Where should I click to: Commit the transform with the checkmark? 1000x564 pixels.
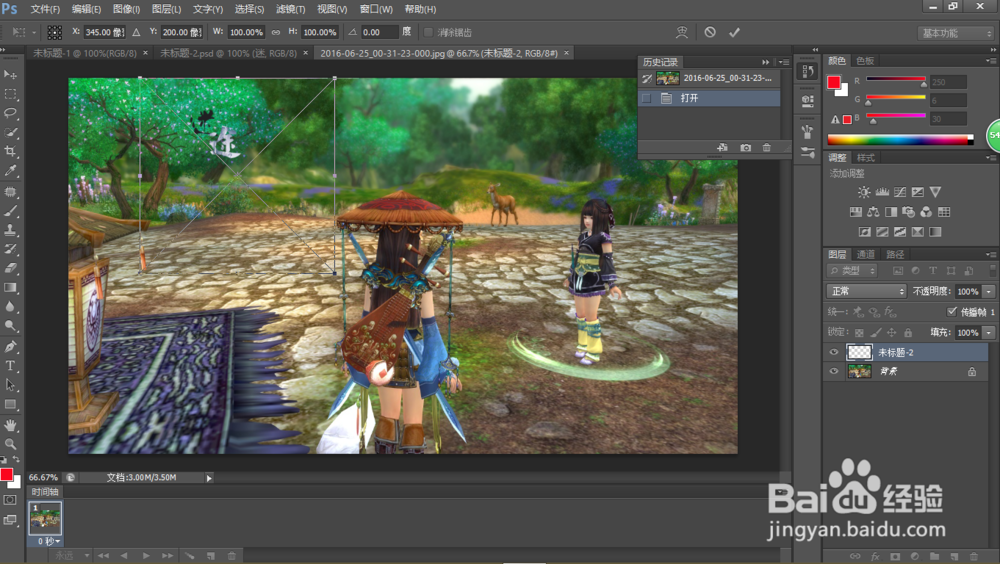click(x=734, y=32)
